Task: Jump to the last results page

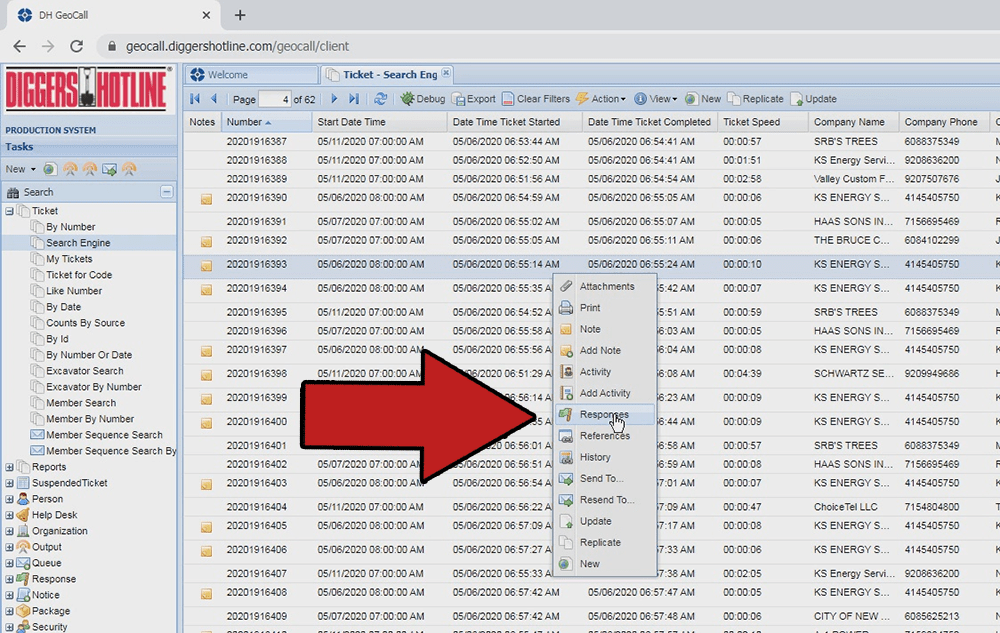Action: tap(354, 99)
